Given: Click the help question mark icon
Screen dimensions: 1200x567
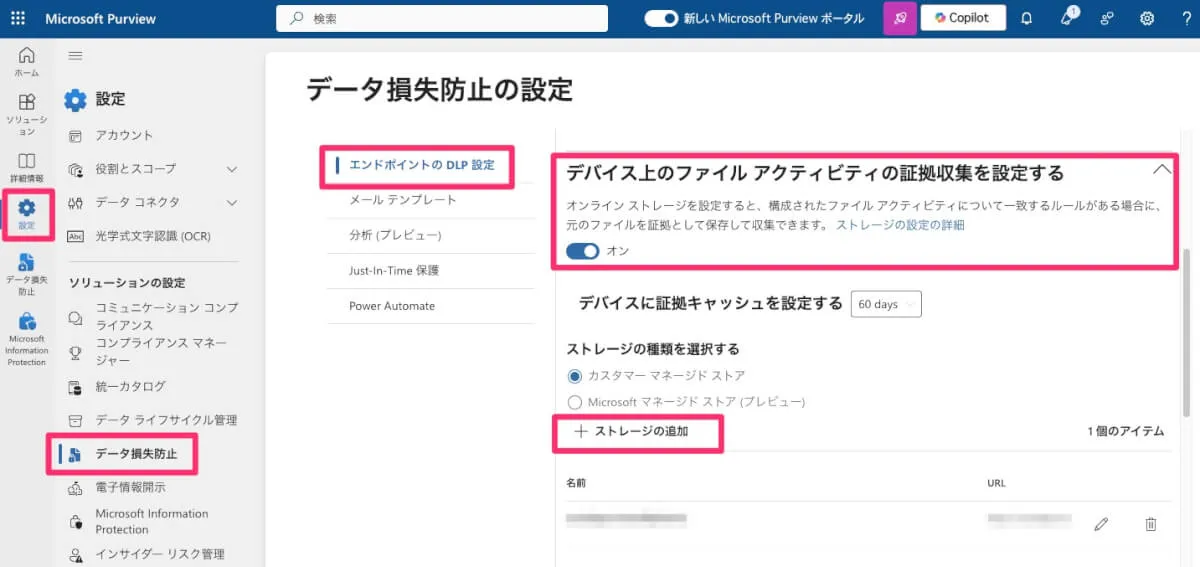Looking at the screenshot, I should point(1187,18).
